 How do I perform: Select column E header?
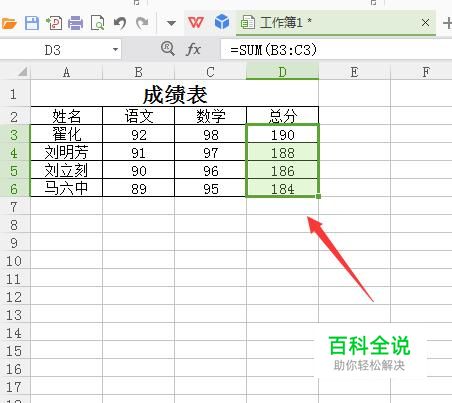354,72
